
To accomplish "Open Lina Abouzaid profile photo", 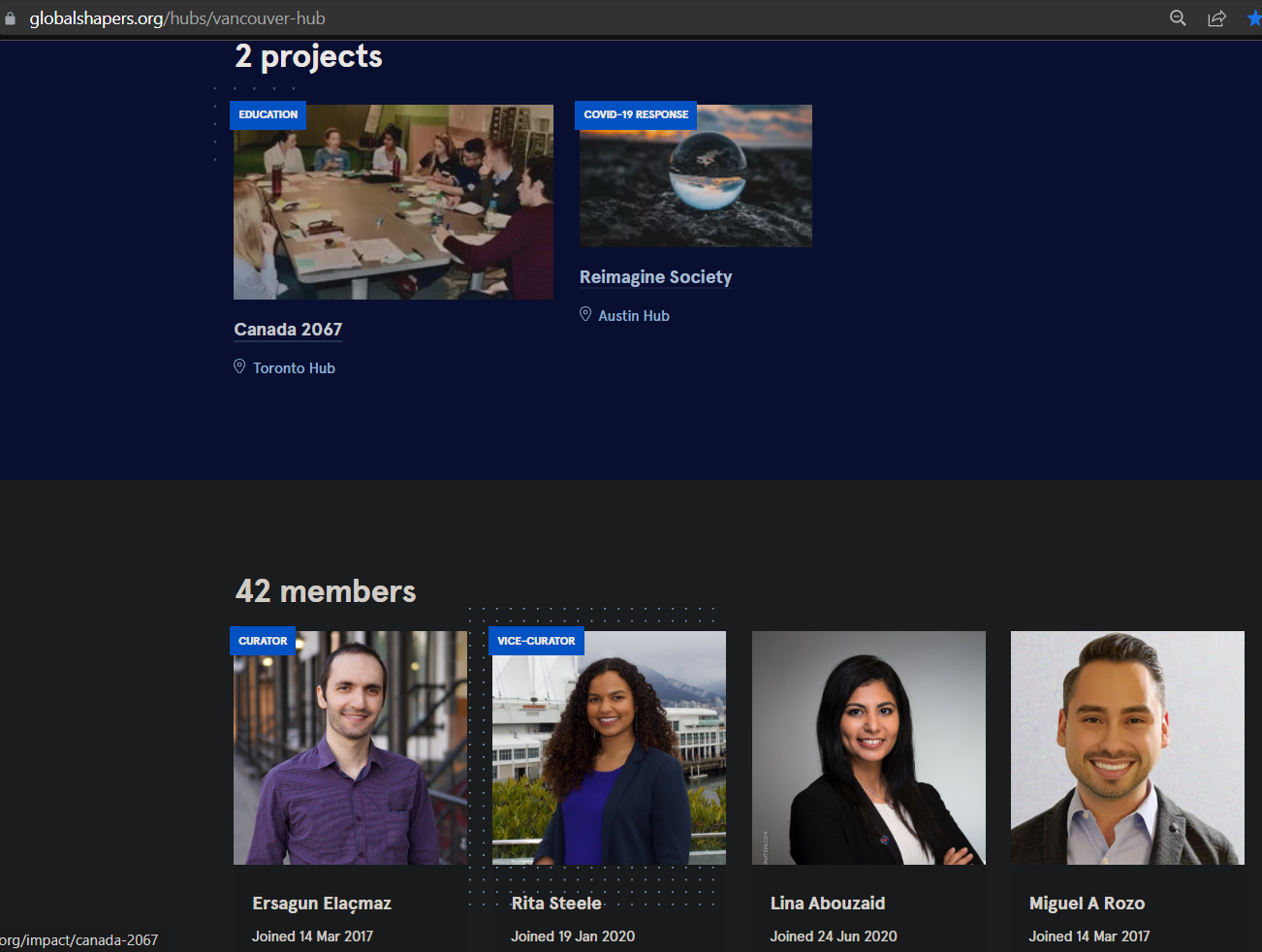I will [x=868, y=747].
